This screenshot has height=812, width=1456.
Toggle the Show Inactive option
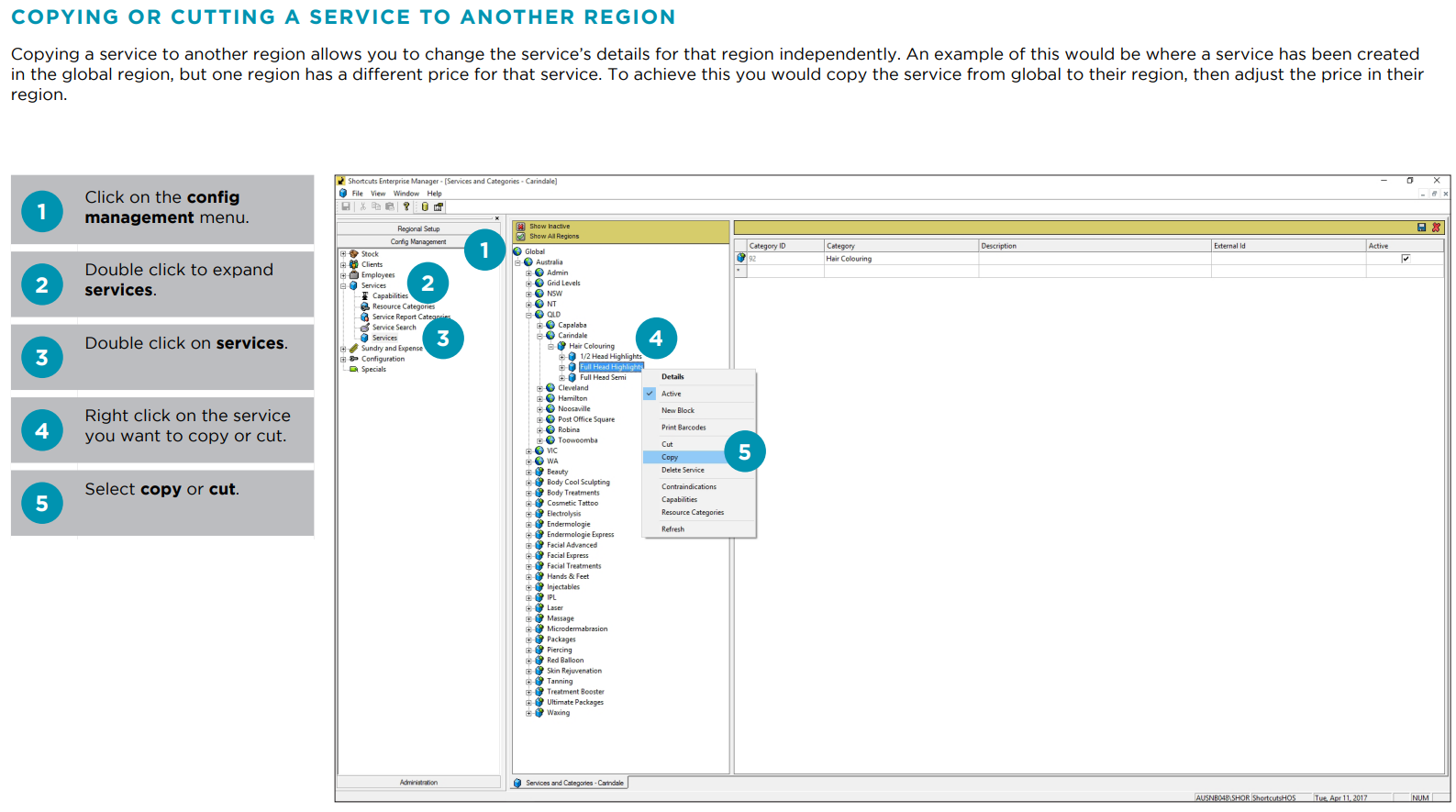[x=549, y=226]
